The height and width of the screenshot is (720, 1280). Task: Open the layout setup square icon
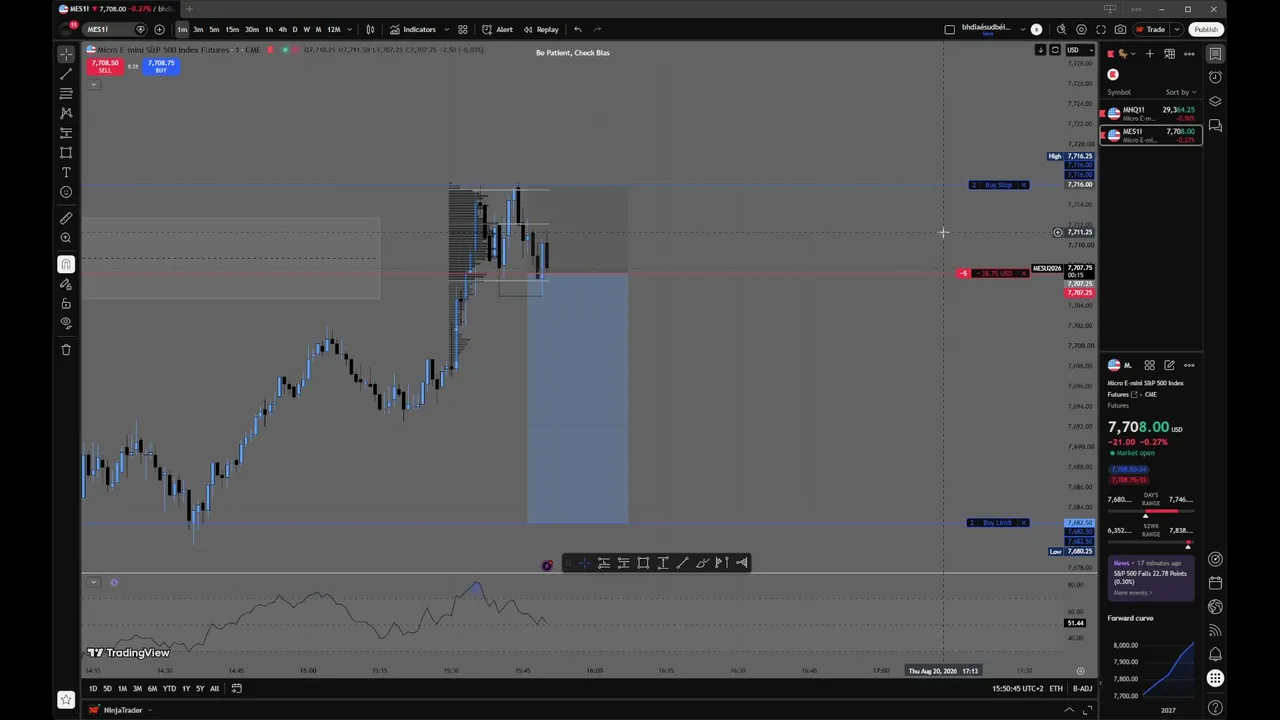point(949,29)
